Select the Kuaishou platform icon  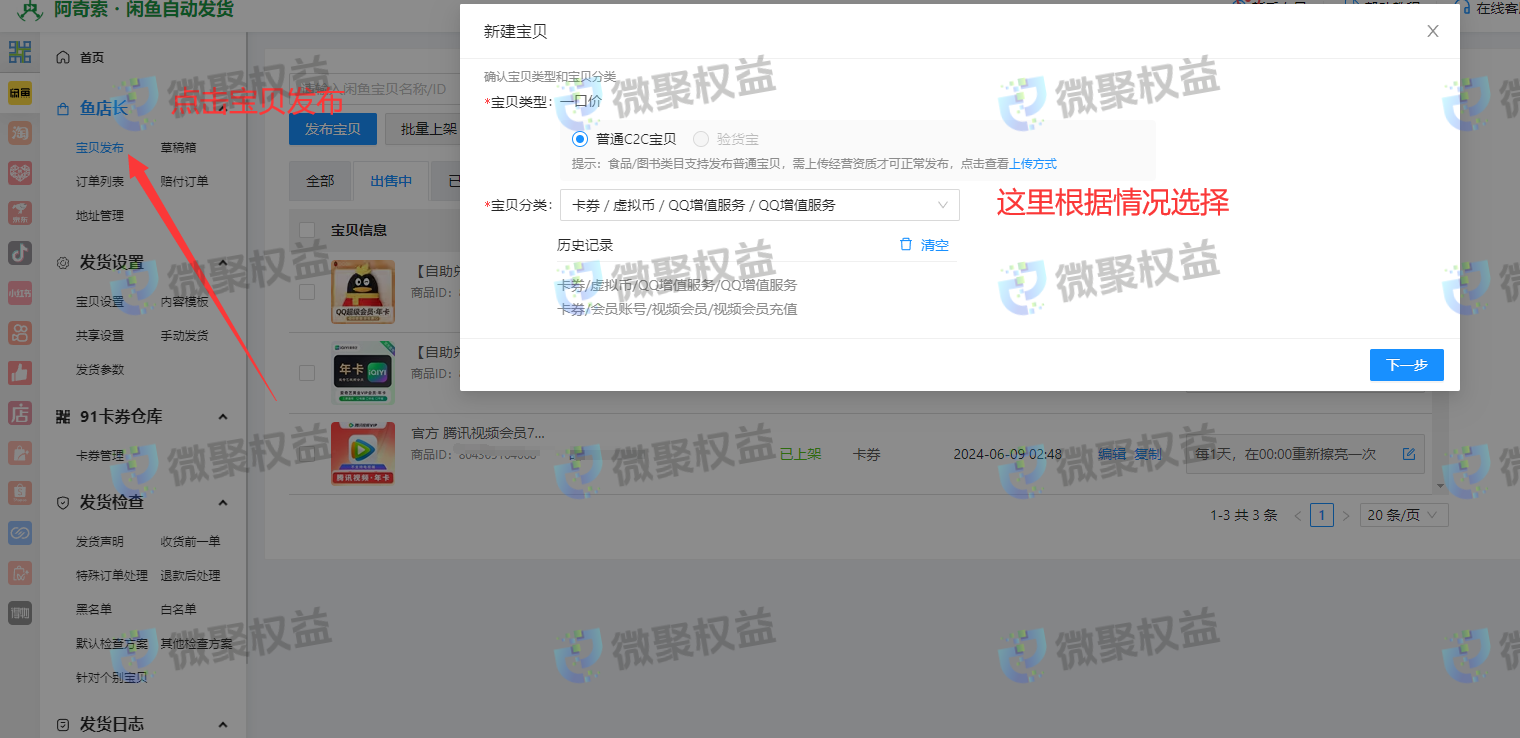point(20,332)
